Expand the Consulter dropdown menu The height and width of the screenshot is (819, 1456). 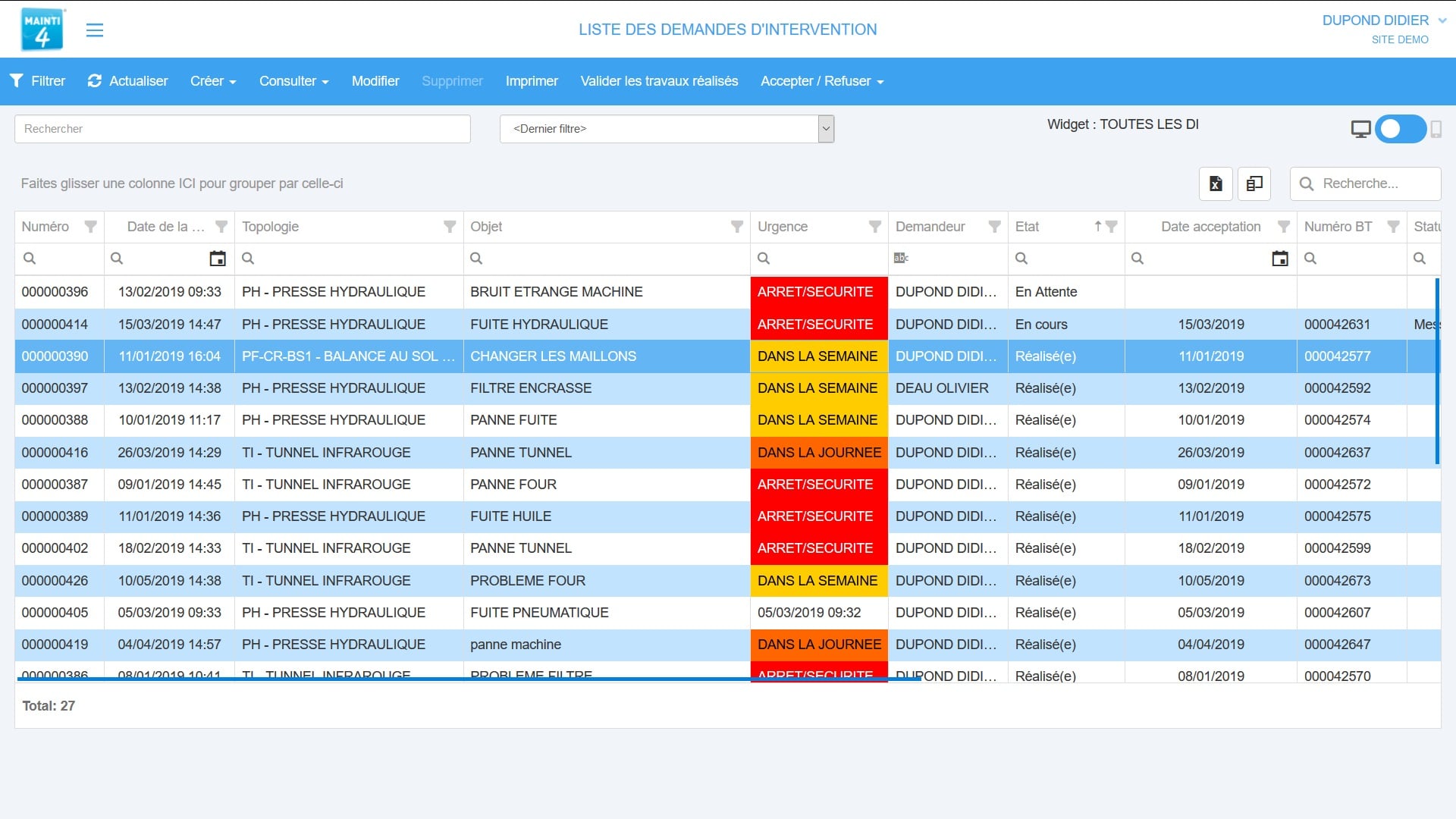tap(294, 81)
